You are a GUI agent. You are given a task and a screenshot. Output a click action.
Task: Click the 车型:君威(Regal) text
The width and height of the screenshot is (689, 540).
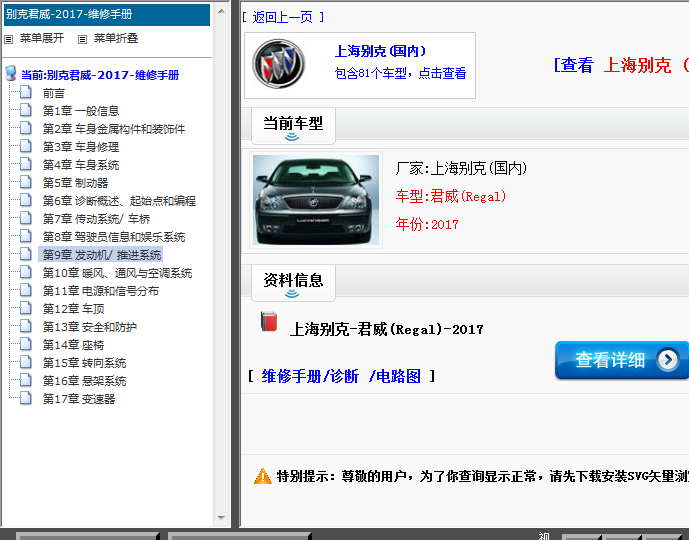pyautogui.click(x=451, y=196)
